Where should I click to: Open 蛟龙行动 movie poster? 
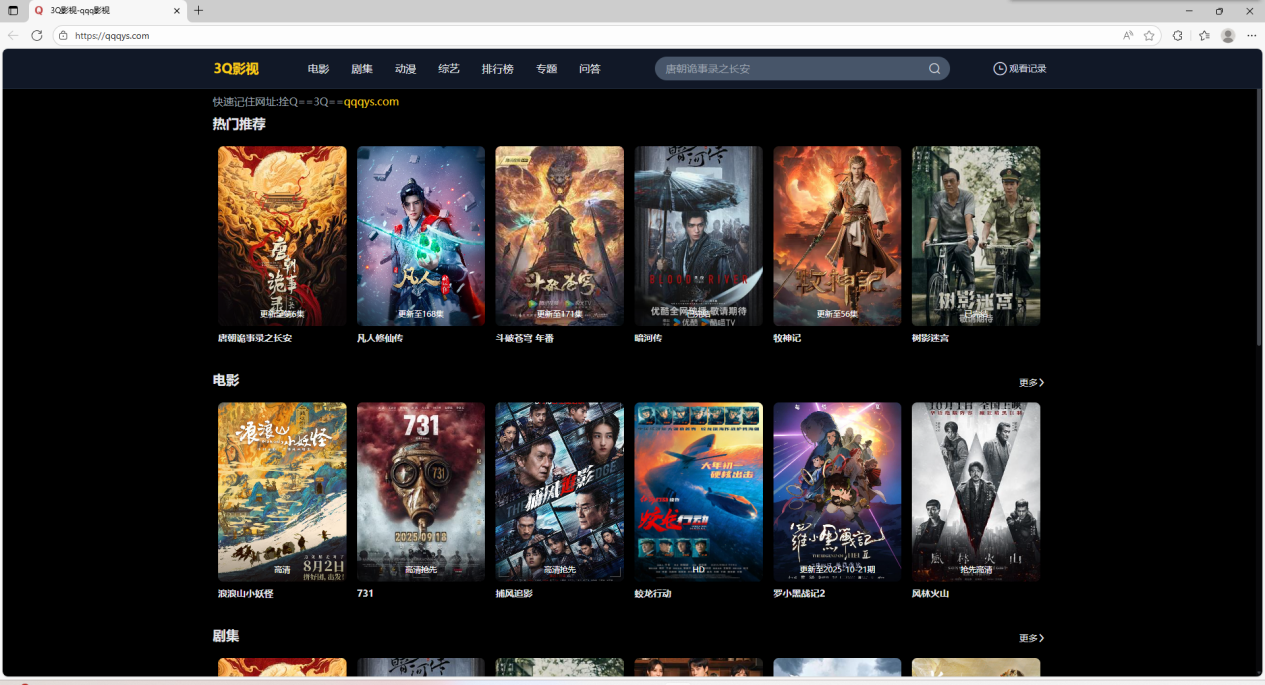coord(698,492)
